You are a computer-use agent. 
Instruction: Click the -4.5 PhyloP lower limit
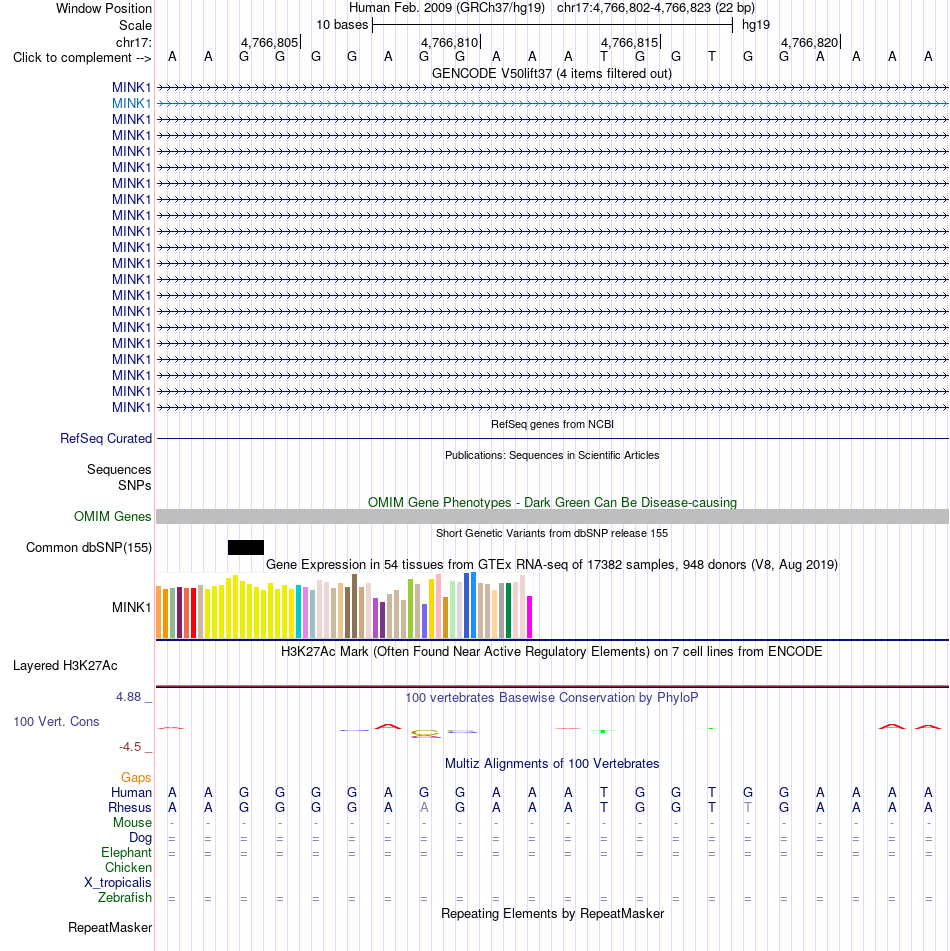130,747
